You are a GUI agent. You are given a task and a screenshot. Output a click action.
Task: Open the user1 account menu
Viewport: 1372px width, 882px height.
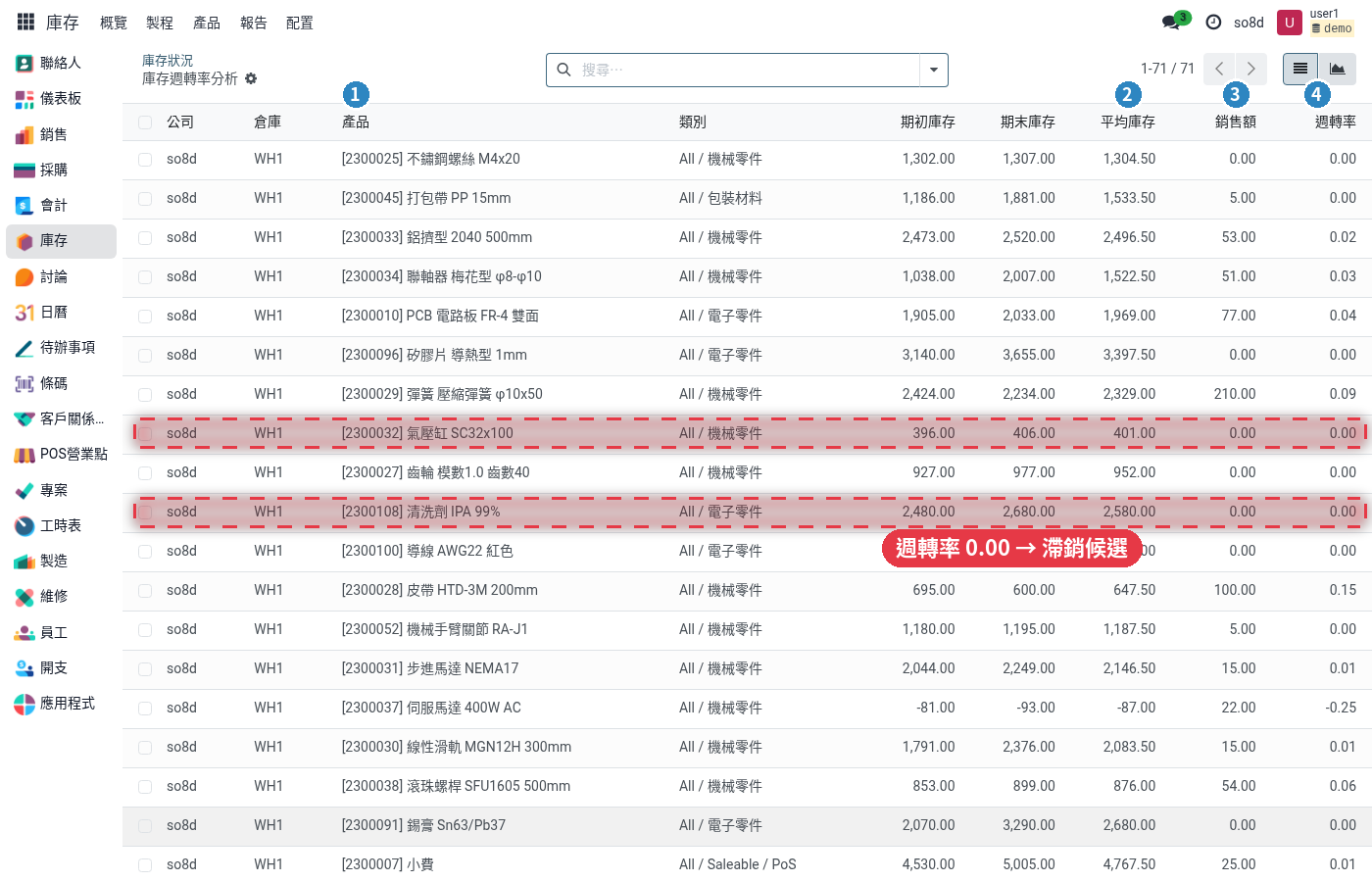pyautogui.click(x=1316, y=22)
